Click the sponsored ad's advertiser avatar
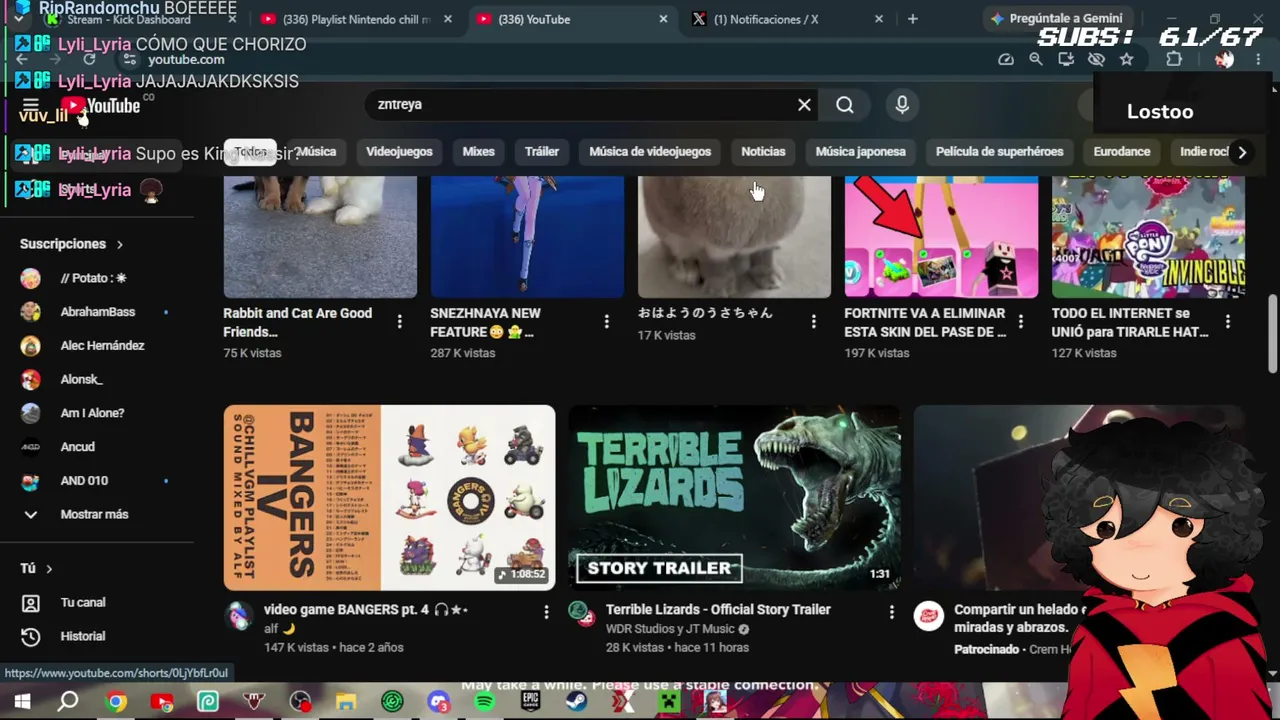Screen dimensions: 1280x720 (x=928, y=616)
